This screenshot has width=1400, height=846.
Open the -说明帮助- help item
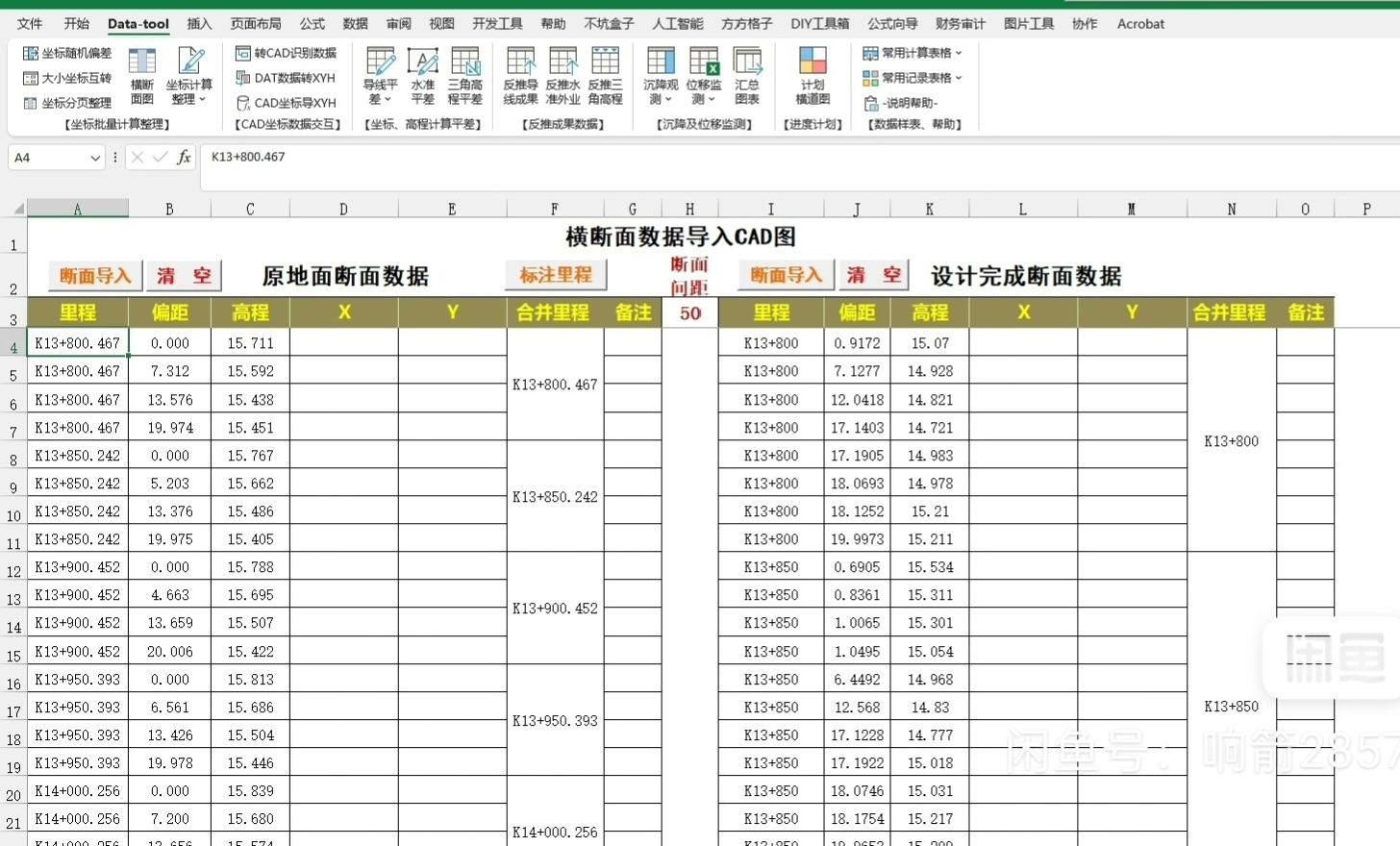900,103
